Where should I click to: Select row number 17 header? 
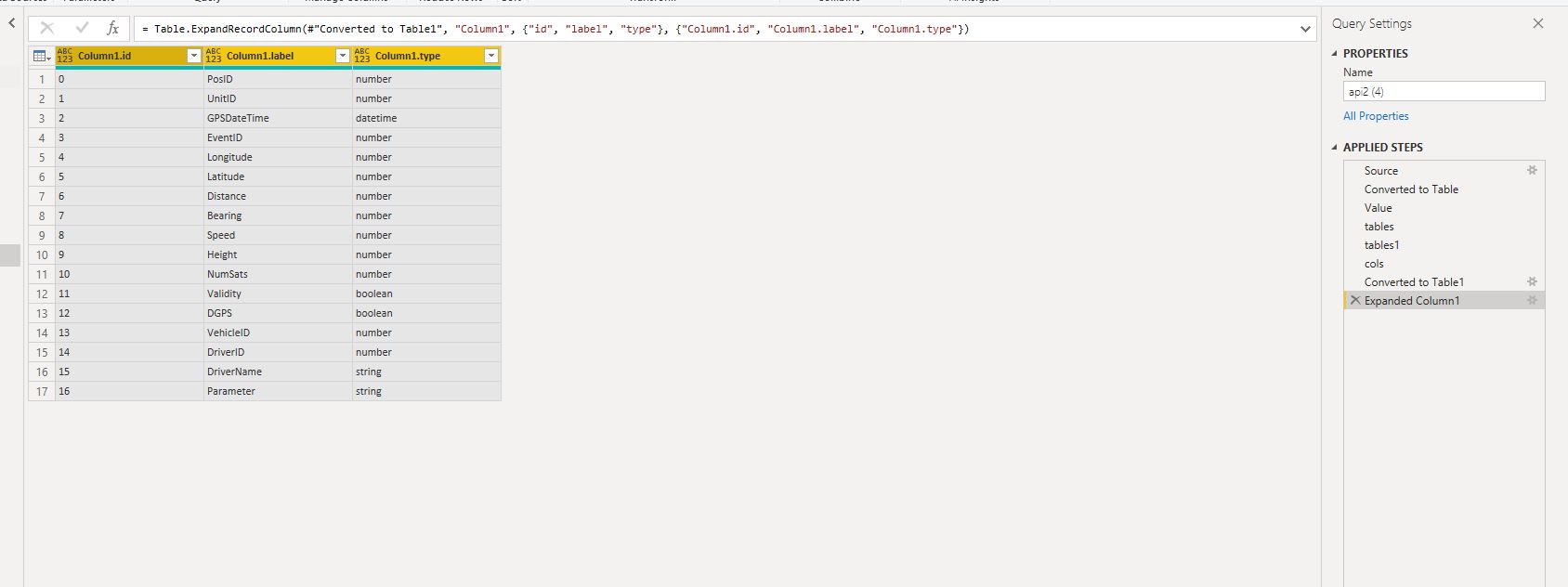click(x=42, y=391)
